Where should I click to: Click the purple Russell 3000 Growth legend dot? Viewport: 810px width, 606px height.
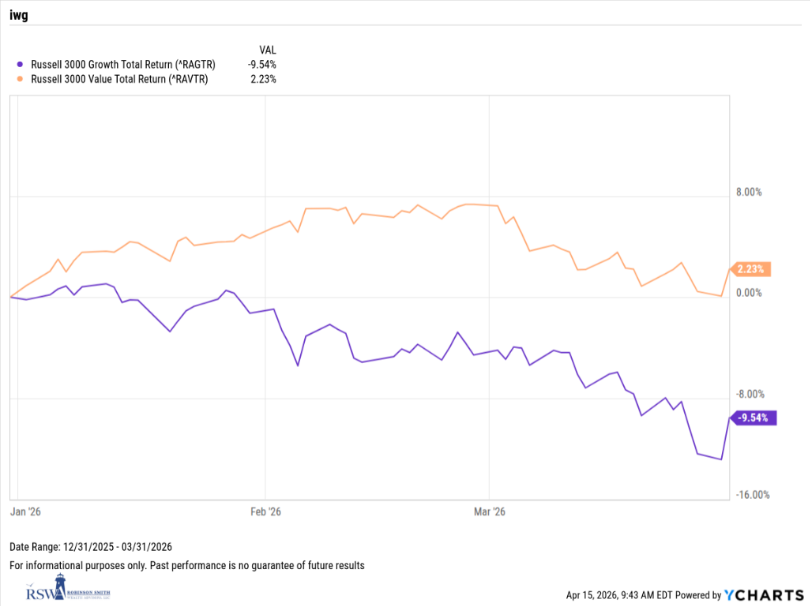point(22,64)
